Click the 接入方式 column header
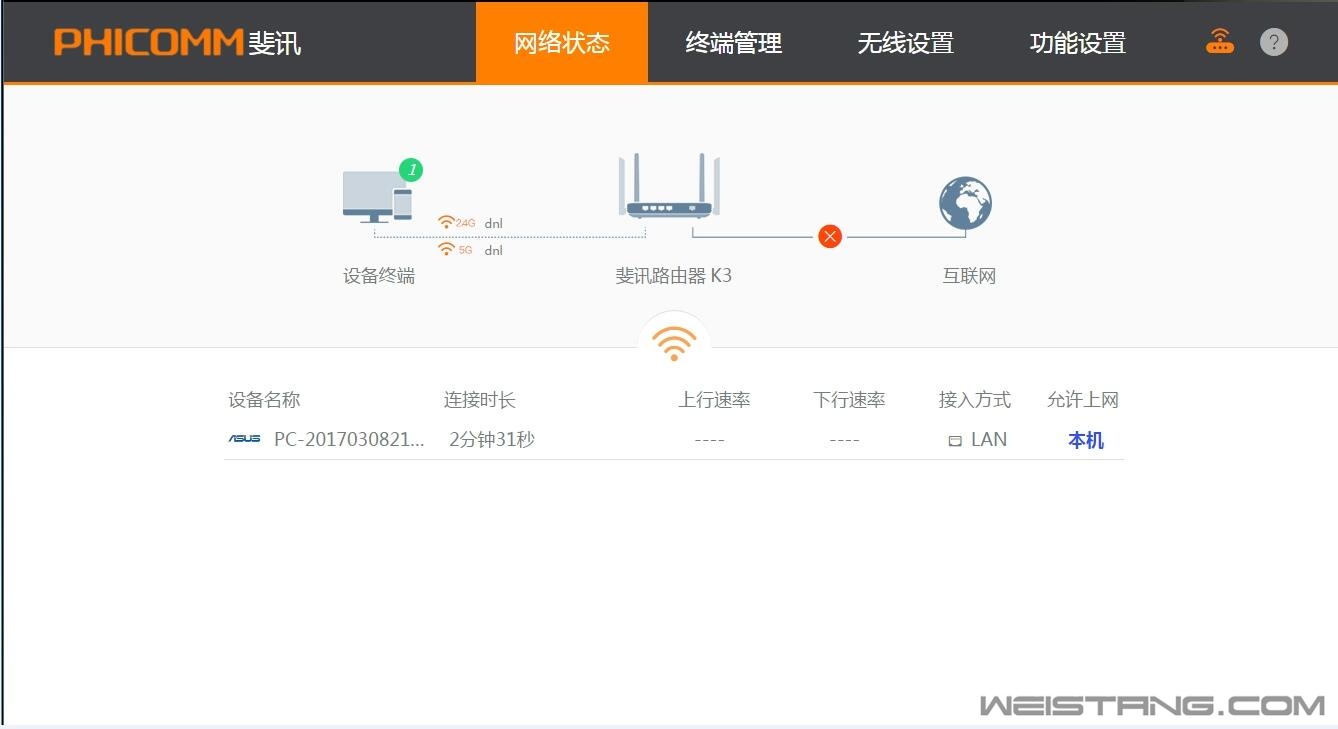 pyautogui.click(x=975, y=400)
